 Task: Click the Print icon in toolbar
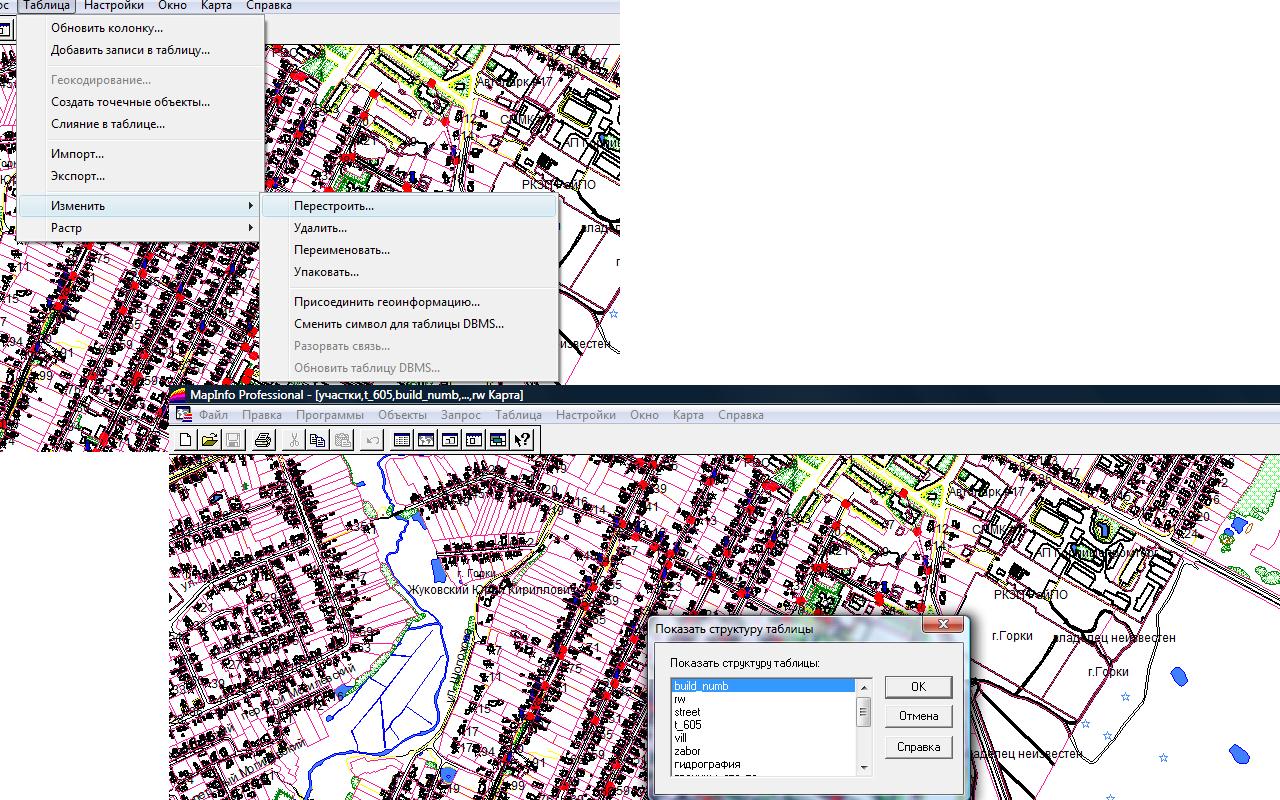(x=262, y=440)
